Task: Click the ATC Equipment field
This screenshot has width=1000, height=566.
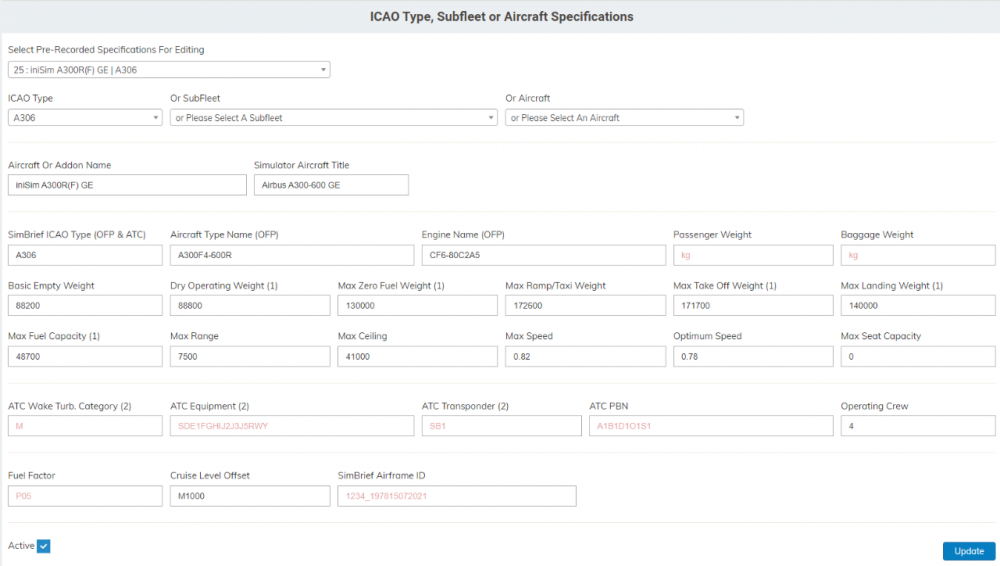Action: (291, 426)
